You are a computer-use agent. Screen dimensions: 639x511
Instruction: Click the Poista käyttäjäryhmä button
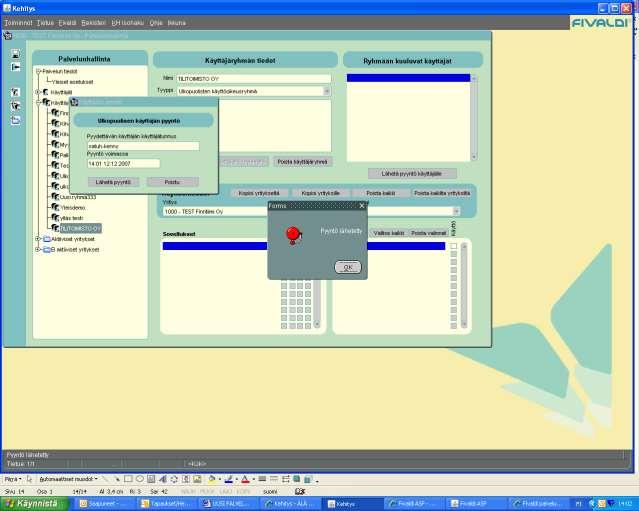point(302,162)
